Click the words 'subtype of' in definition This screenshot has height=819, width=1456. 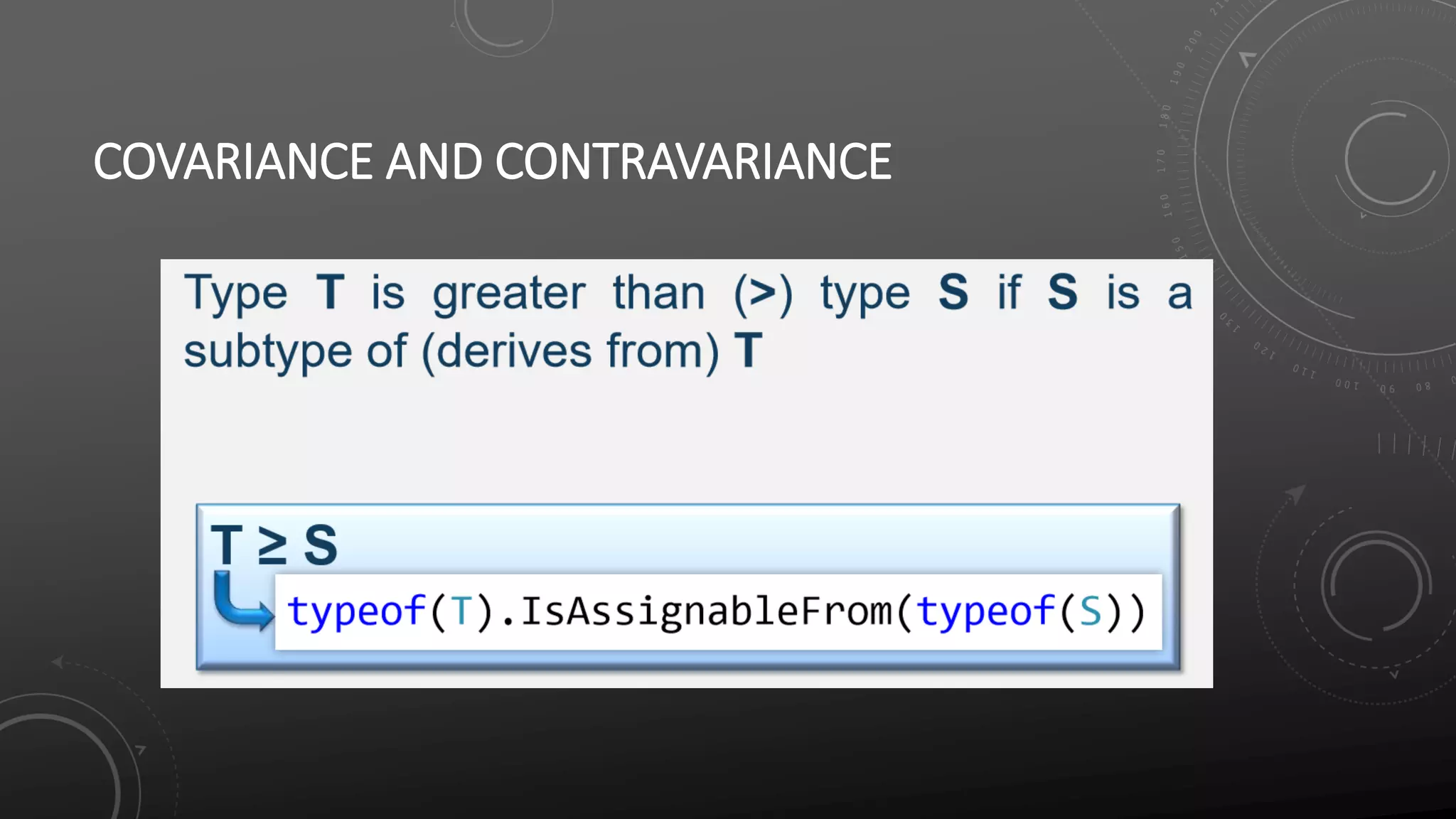[295, 351]
